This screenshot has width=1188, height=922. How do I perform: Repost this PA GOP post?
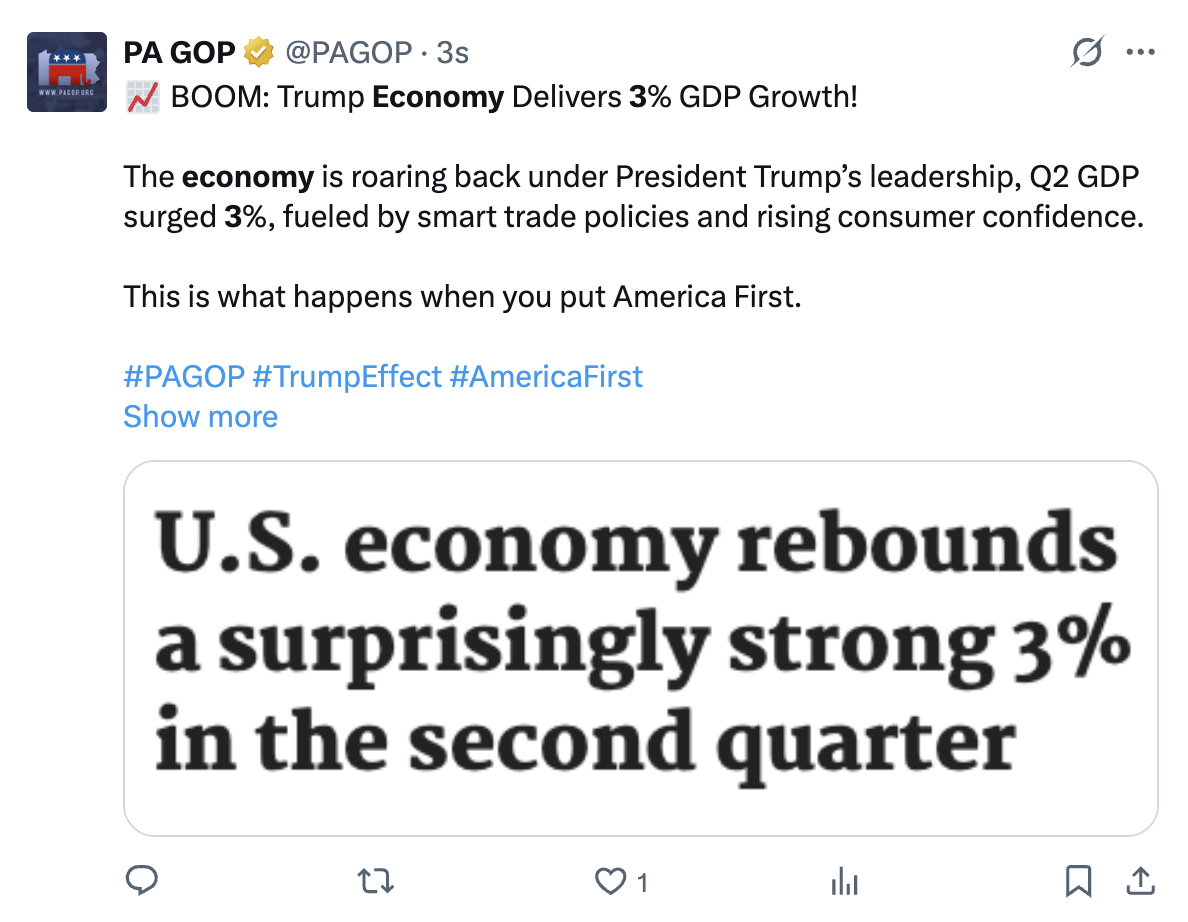tap(377, 881)
